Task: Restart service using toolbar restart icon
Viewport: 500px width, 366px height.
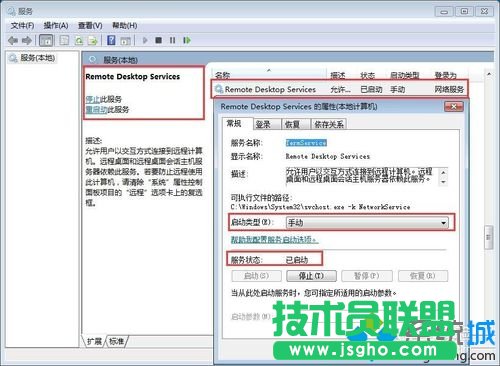Action: click(187, 40)
